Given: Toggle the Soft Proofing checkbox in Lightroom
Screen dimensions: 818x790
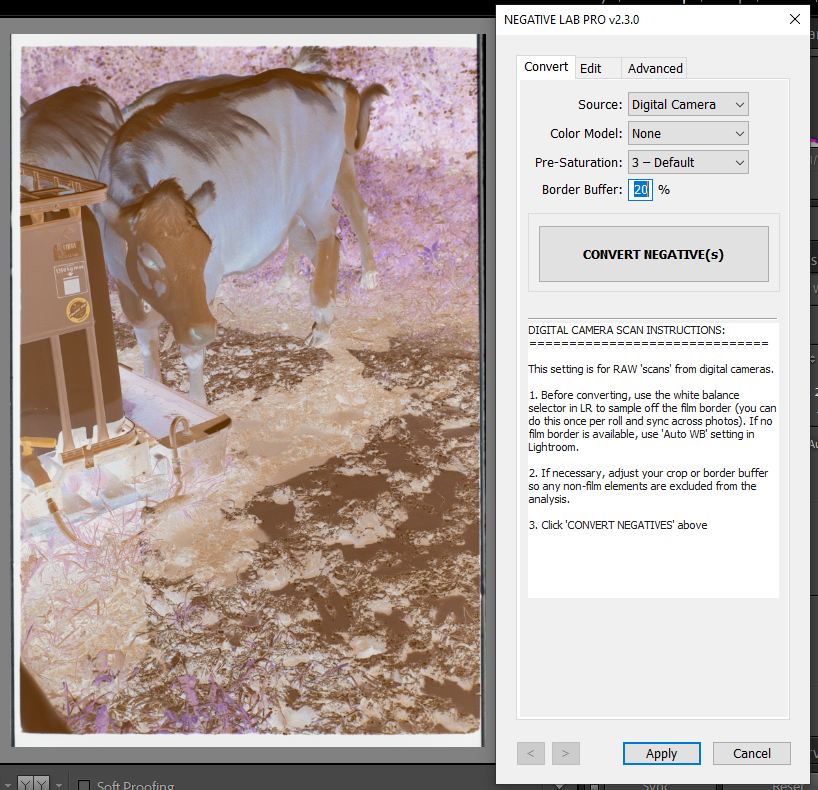Looking at the screenshot, I should 83,785.
